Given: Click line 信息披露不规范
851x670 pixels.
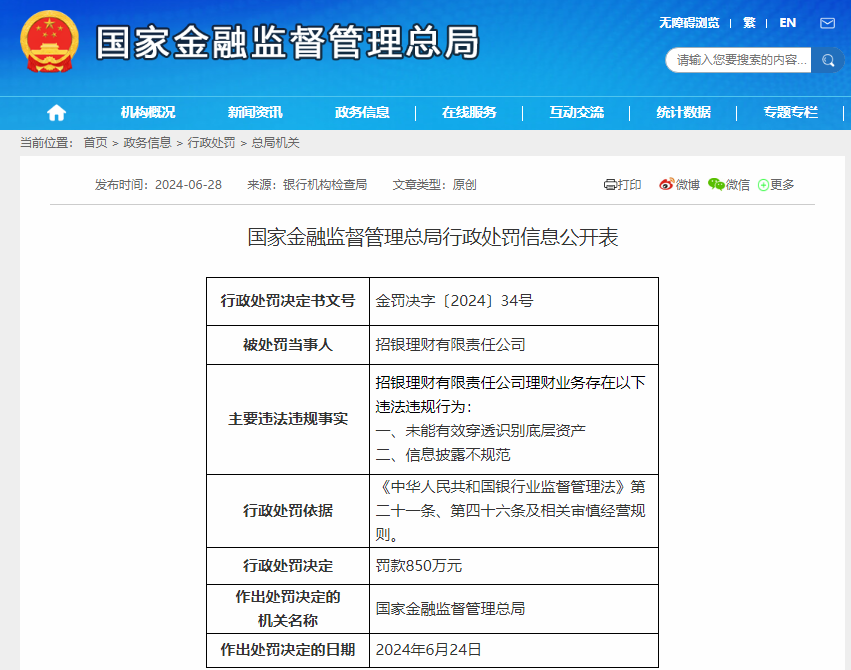Looking at the screenshot, I should [x=458, y=455].
